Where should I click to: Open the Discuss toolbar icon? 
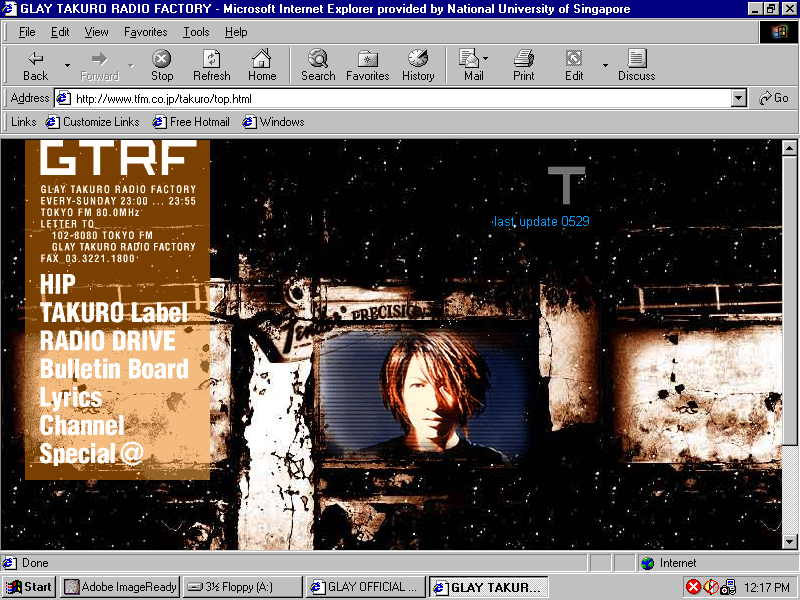pyautogui.click(x=636, y=65)
